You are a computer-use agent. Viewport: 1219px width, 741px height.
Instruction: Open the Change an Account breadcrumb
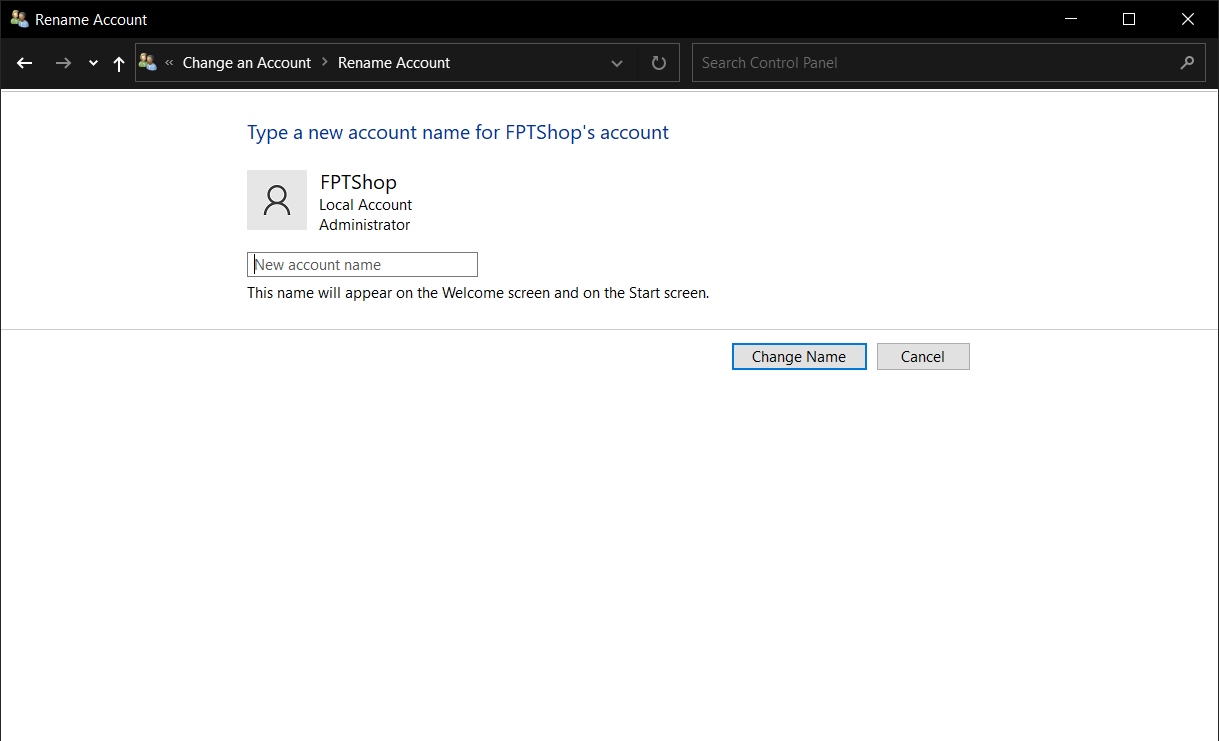tap(247, 62)
